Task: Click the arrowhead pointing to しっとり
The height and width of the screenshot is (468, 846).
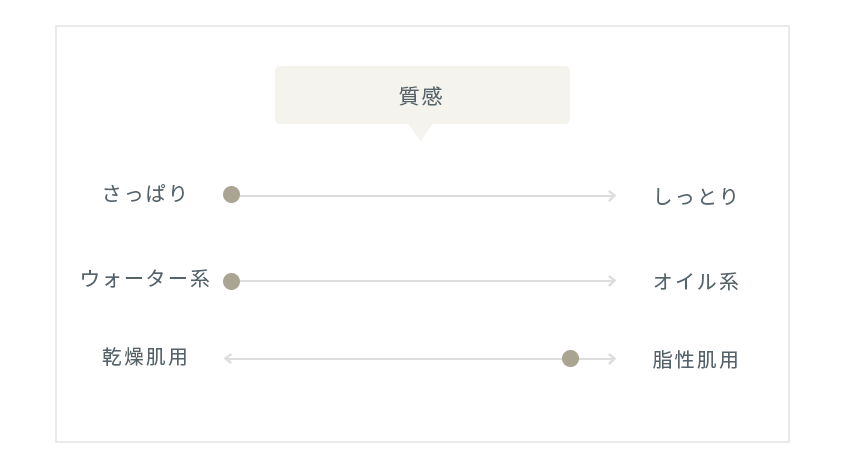Action: click(x=612, y=195)
